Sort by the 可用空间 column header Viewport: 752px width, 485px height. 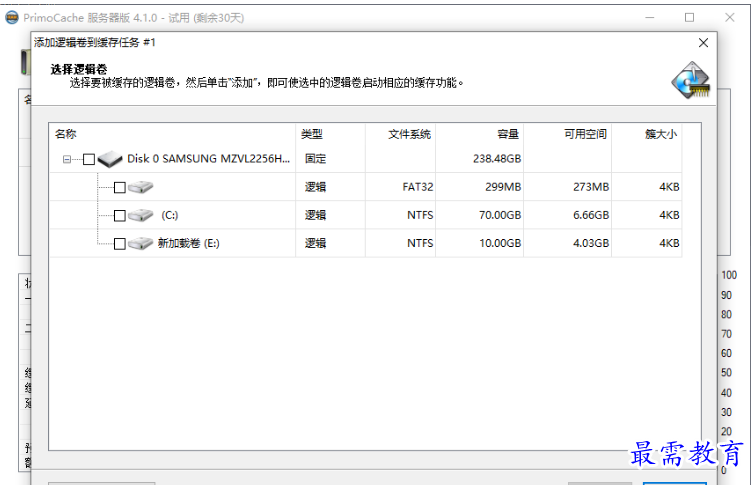coord(567,134)
